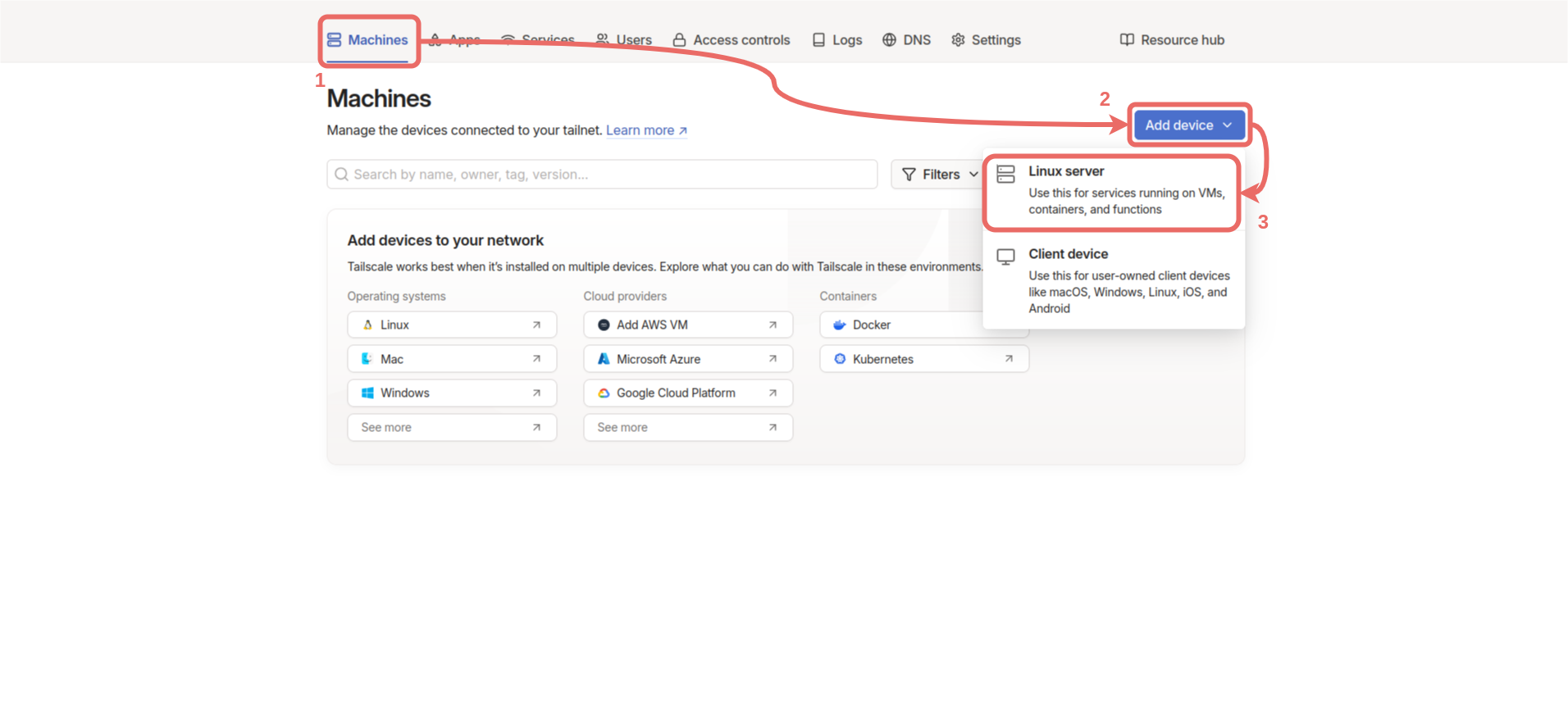Click the Mac Finder icon
The image size is (1568, 727).
[x=367, y=359]
